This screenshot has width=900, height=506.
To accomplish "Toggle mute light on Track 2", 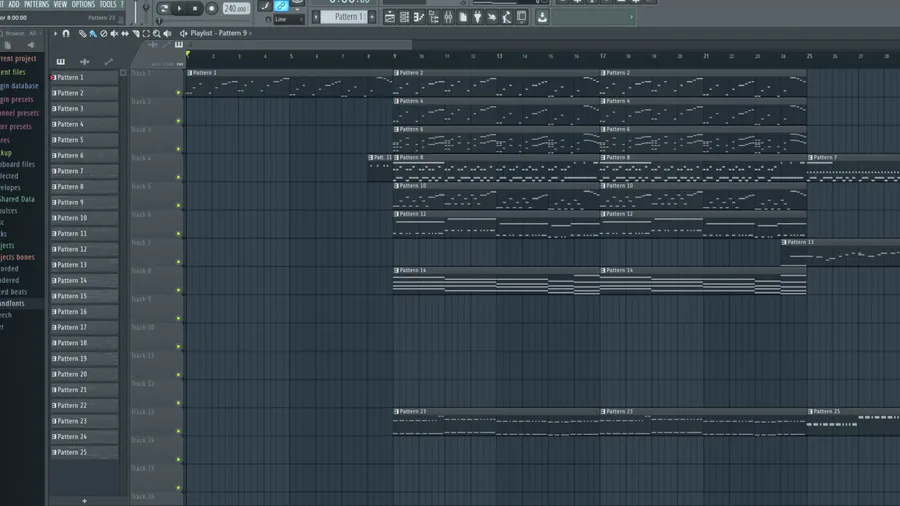I will (179, 121).
